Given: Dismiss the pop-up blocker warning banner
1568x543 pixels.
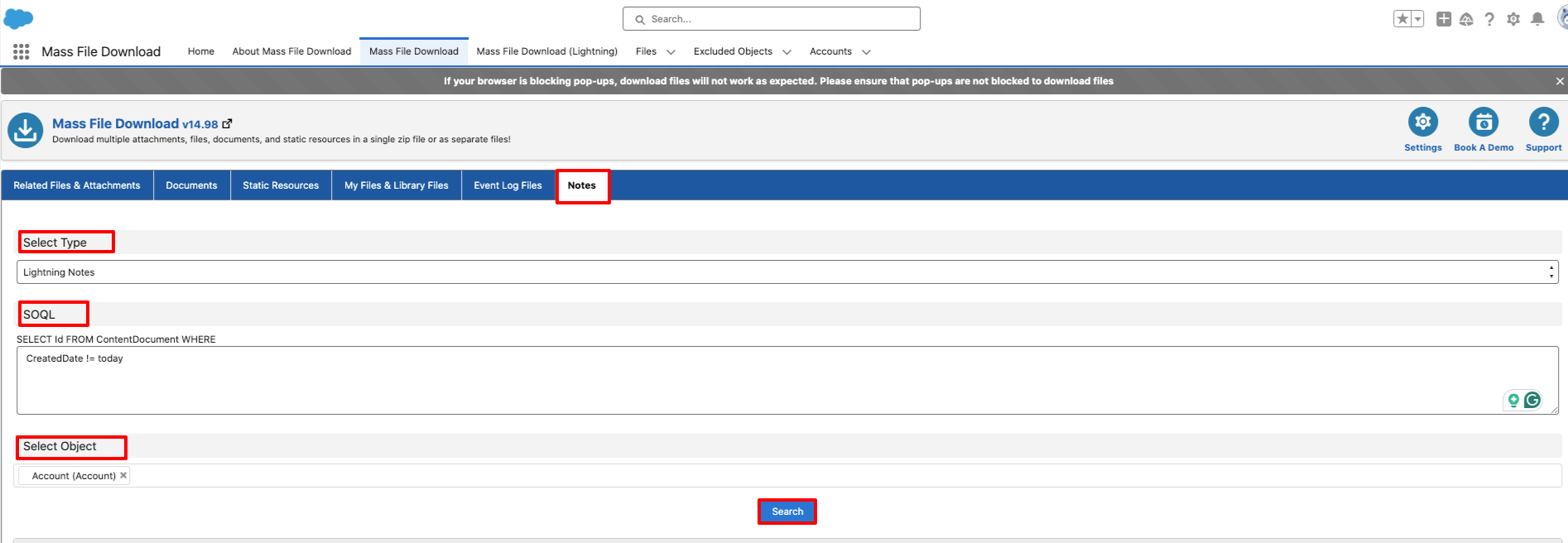Looking at the screenshot, I should pyautogui.click(x=1560, y=81).
